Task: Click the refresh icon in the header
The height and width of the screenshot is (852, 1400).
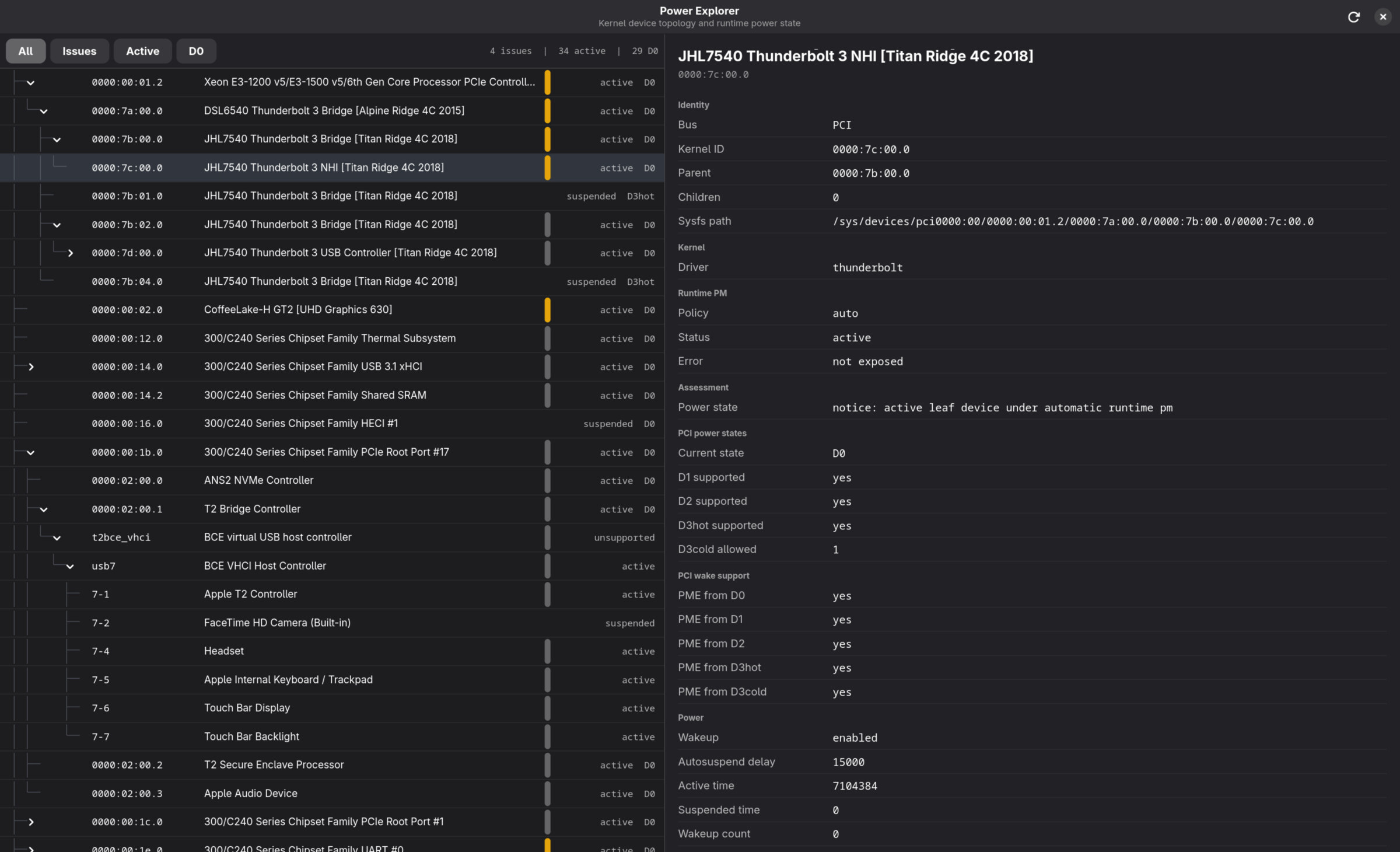Action: pos(1354,17)
